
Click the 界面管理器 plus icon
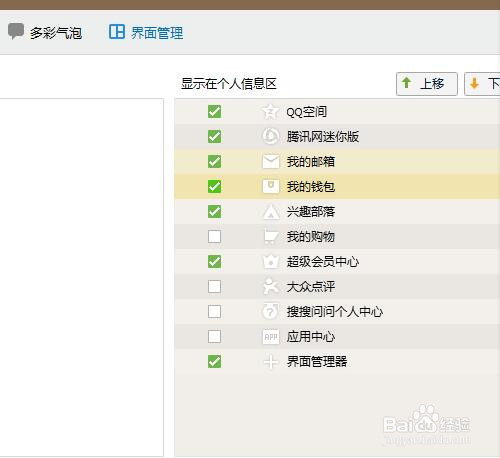click(270, 362)
